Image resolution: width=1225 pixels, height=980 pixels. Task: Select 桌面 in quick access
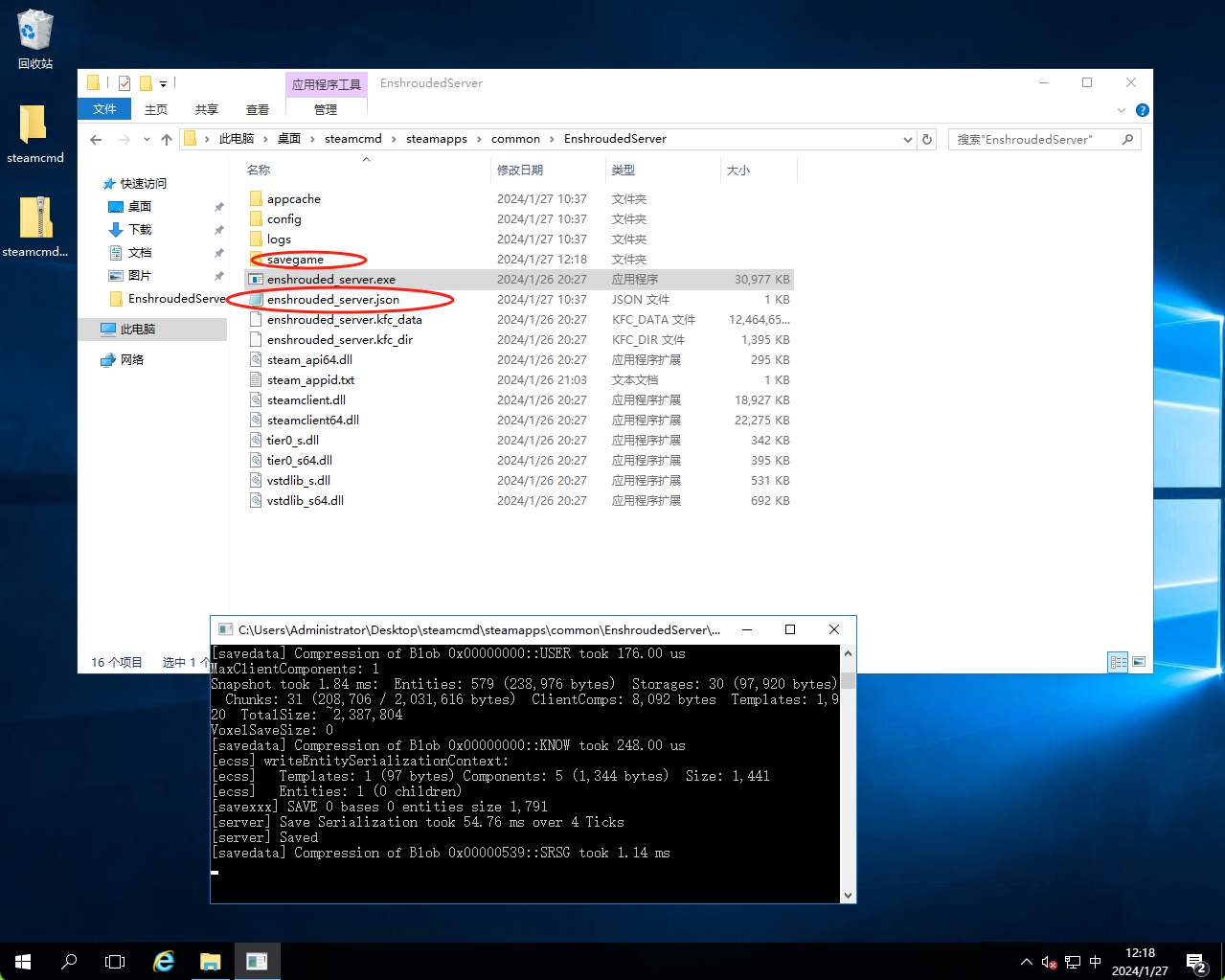(140, 207)
